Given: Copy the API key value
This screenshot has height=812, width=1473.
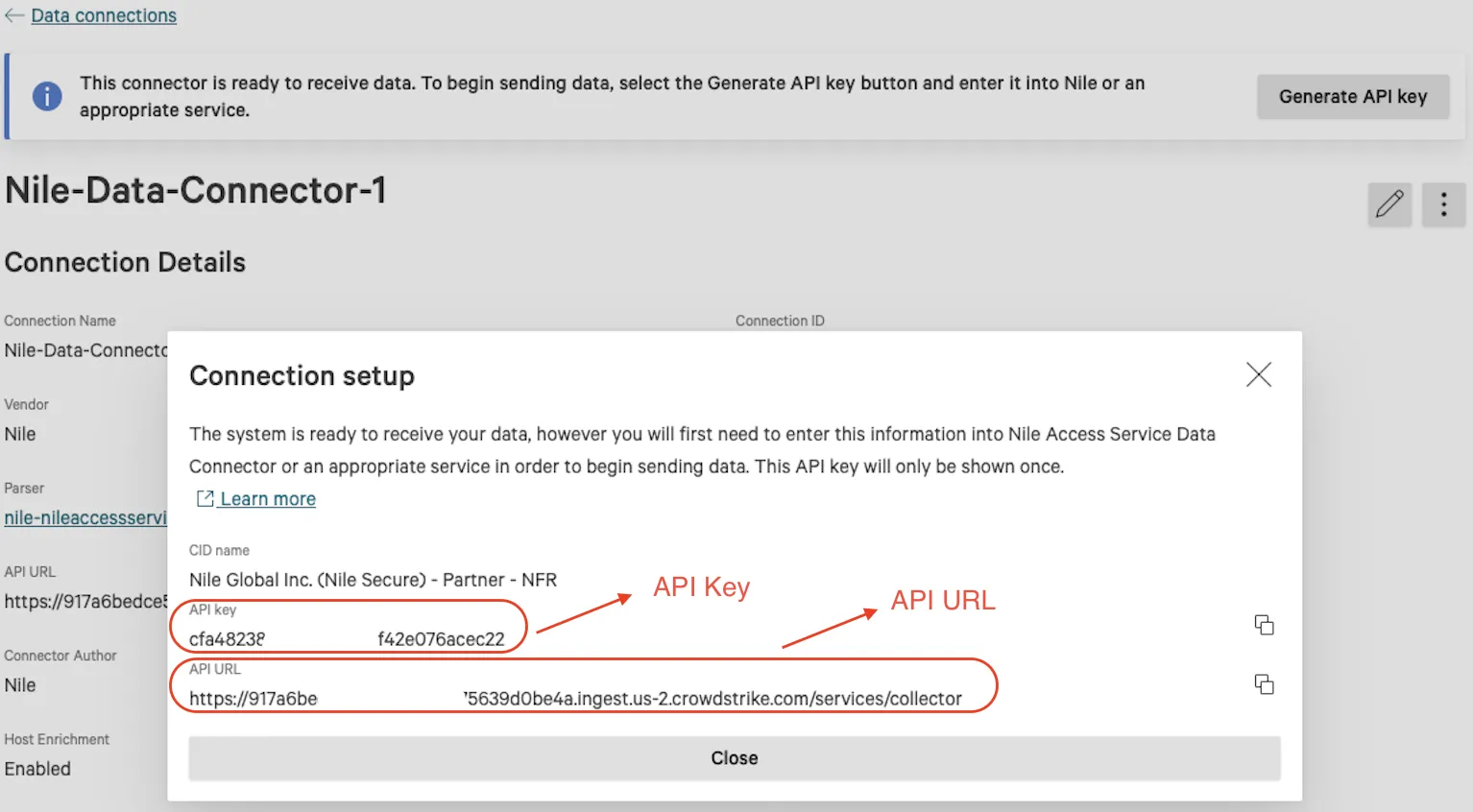Looking at the screenshot, I should 1264,625.
